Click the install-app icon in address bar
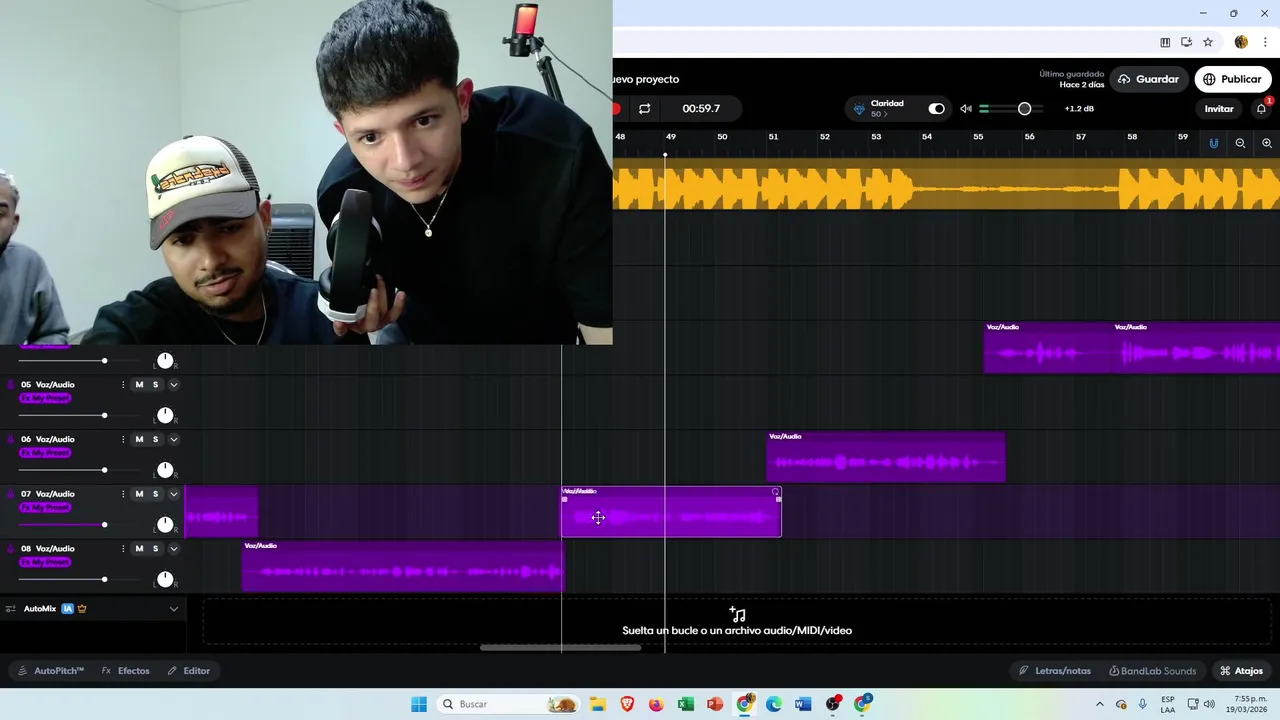1280x720 pixels. point(1186,42)
